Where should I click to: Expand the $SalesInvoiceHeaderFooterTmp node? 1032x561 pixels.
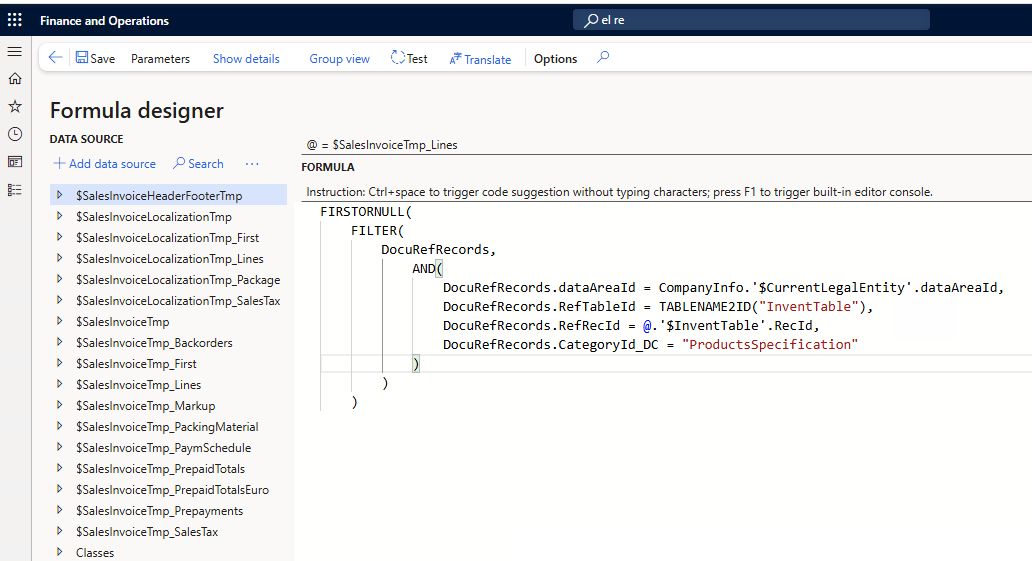[60, 195]
